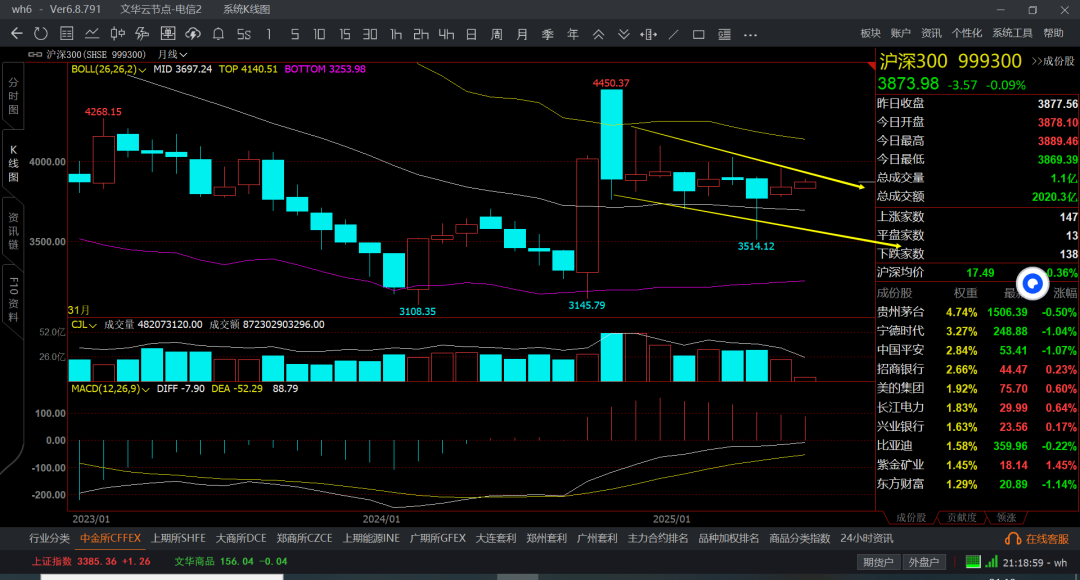Open the quote list icon
1080x580 pixels.
(x=66, y=33)
